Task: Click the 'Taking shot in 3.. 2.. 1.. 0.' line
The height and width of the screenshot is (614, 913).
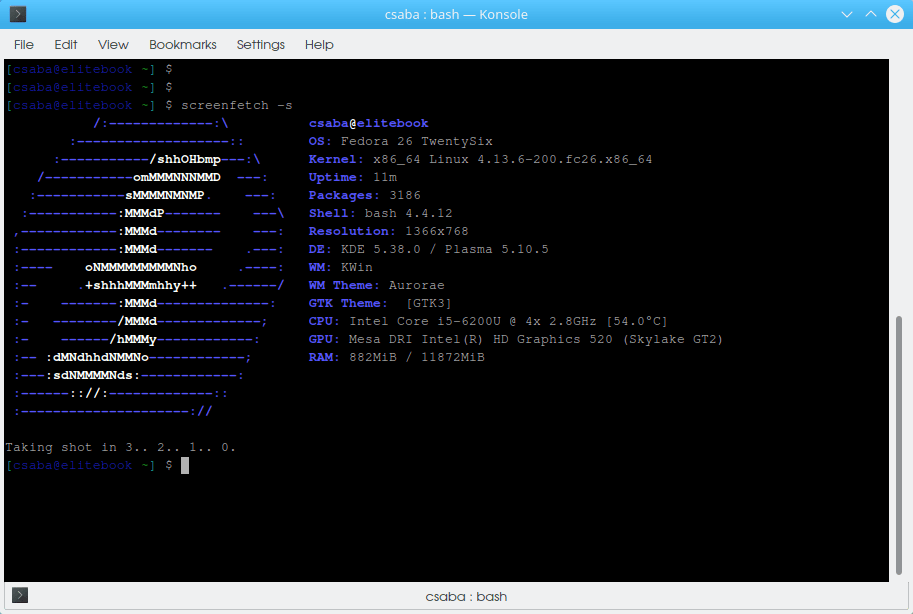Action: (x=121, y=447)
